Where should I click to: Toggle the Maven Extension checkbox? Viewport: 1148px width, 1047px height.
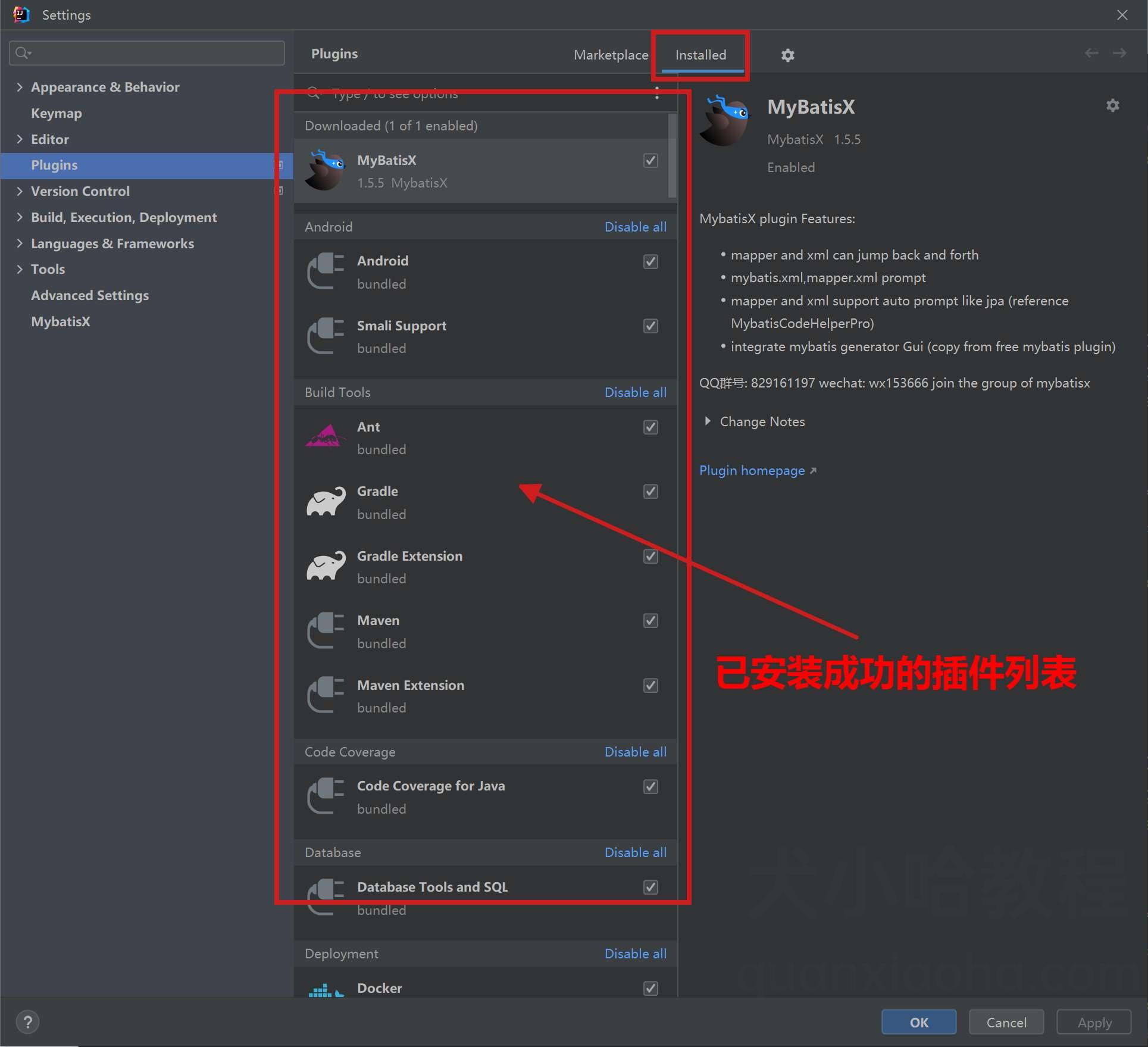coord(650,686)
